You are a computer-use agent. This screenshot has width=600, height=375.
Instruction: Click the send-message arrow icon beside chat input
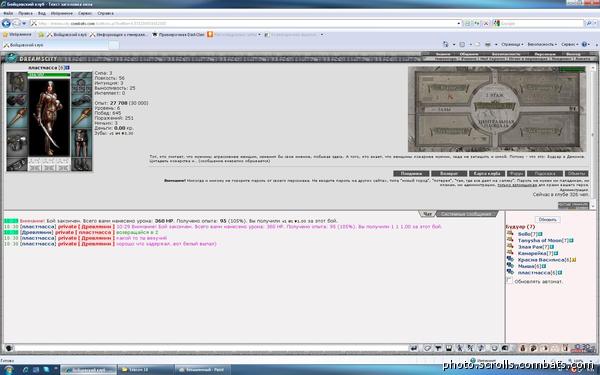pos(414,348)
